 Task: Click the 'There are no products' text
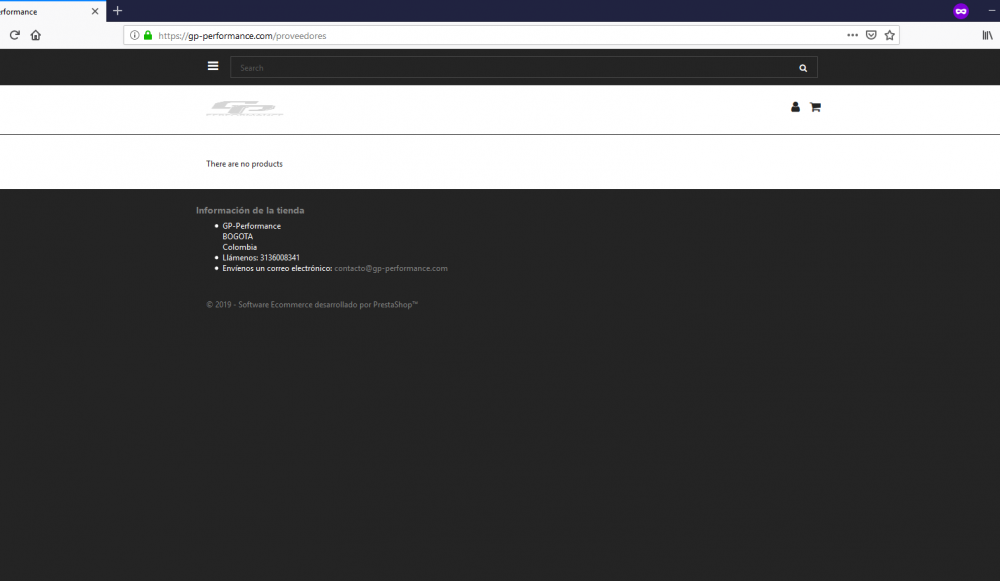point(244,164)
